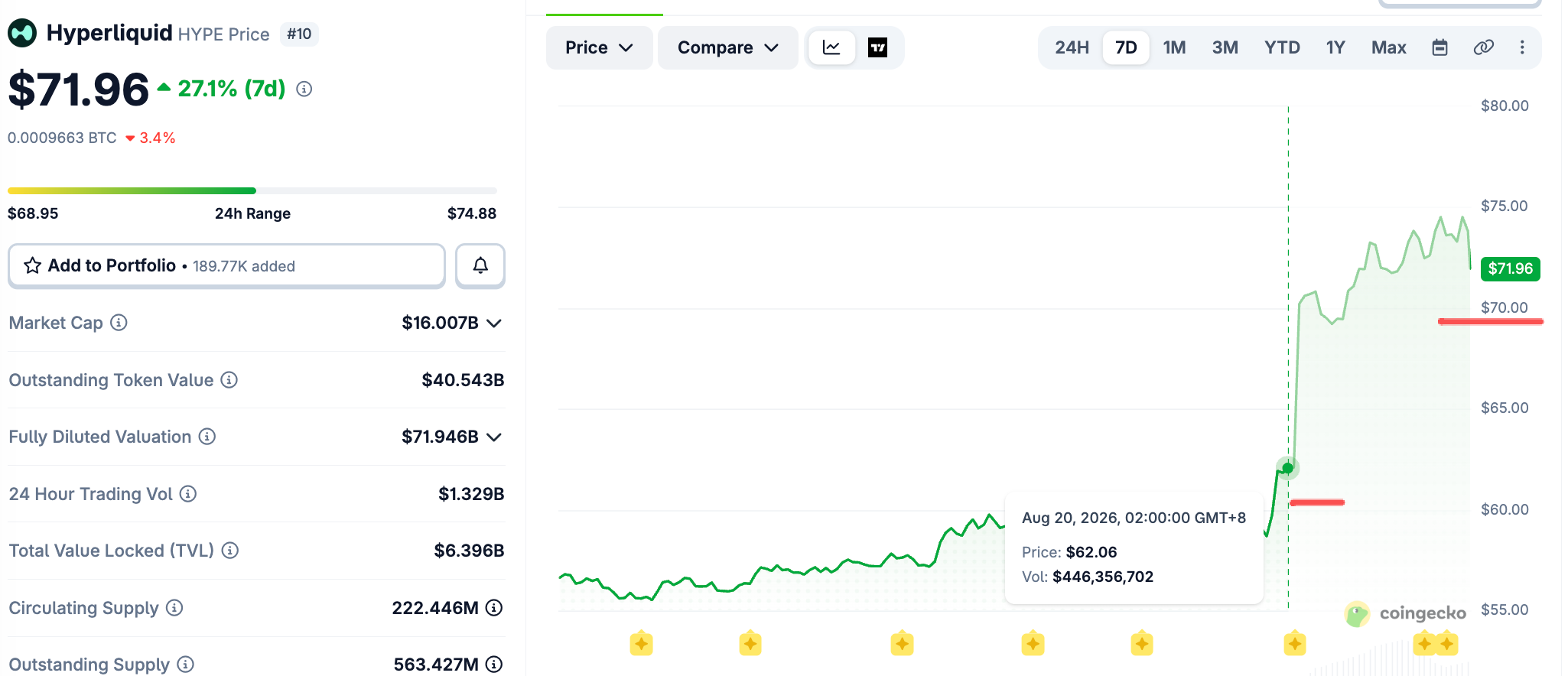Viewport: 1568px width, 676px height.
Task: Click the $16.007B market cap value
Action: (440, 323)
